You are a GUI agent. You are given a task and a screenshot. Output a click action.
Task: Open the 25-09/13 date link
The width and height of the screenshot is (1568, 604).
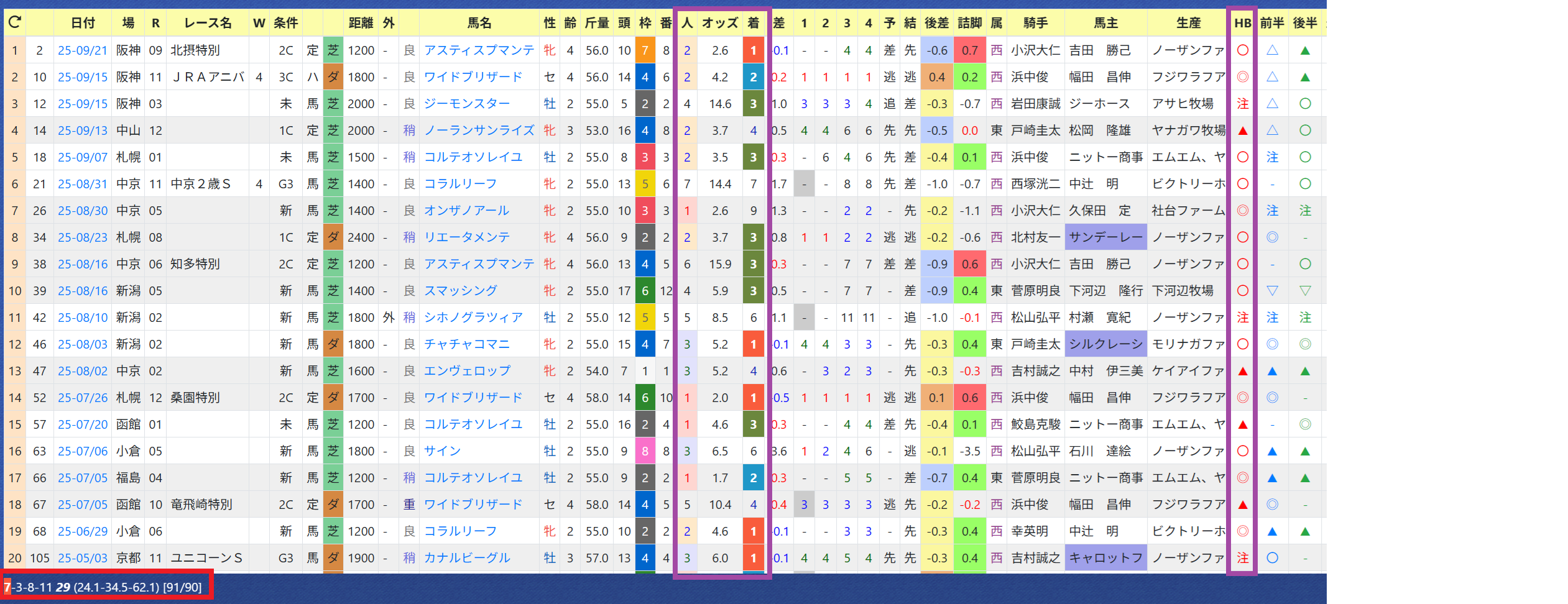(x=83, y=130)
